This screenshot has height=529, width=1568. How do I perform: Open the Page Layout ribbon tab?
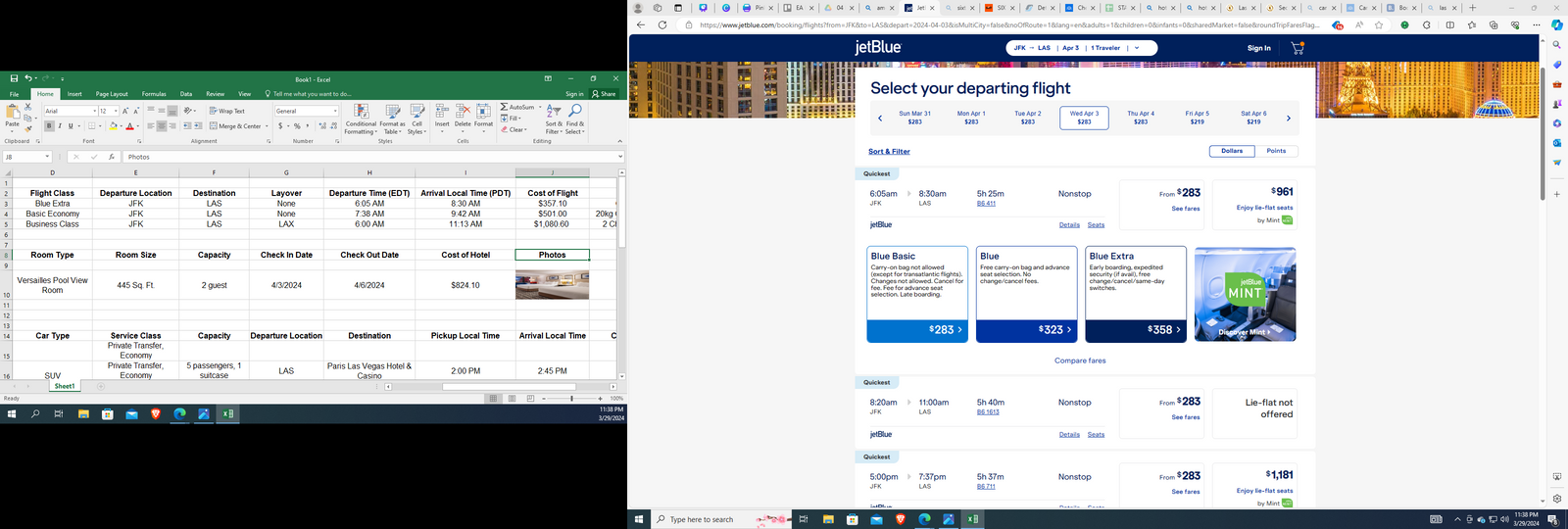(112, 94)
